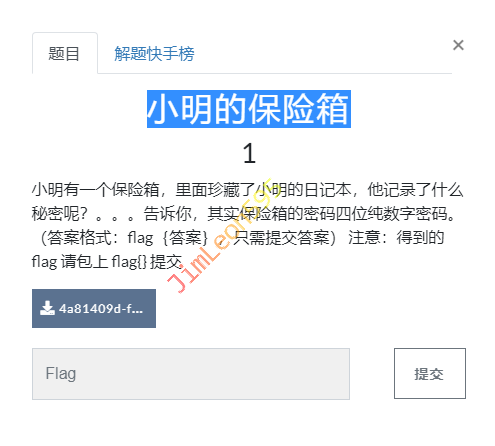Click the last description line starting flag 请包上
The height and width of the screenshot is (446, 495).
pyautogui.click(x=107, y=262)
